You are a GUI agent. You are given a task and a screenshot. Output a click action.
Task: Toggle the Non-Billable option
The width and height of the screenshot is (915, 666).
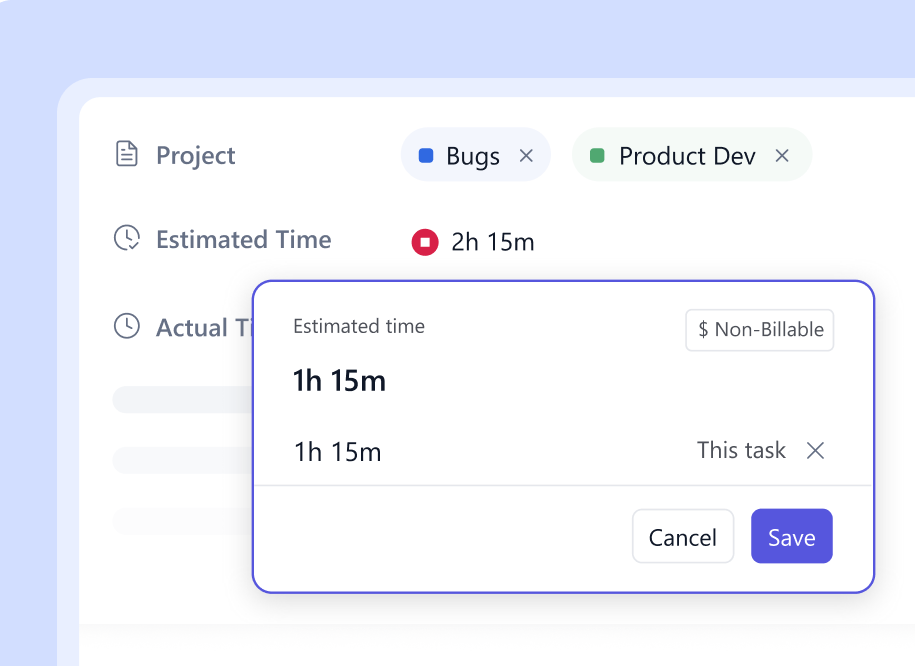pyautogui.click(x=759, y=330)
